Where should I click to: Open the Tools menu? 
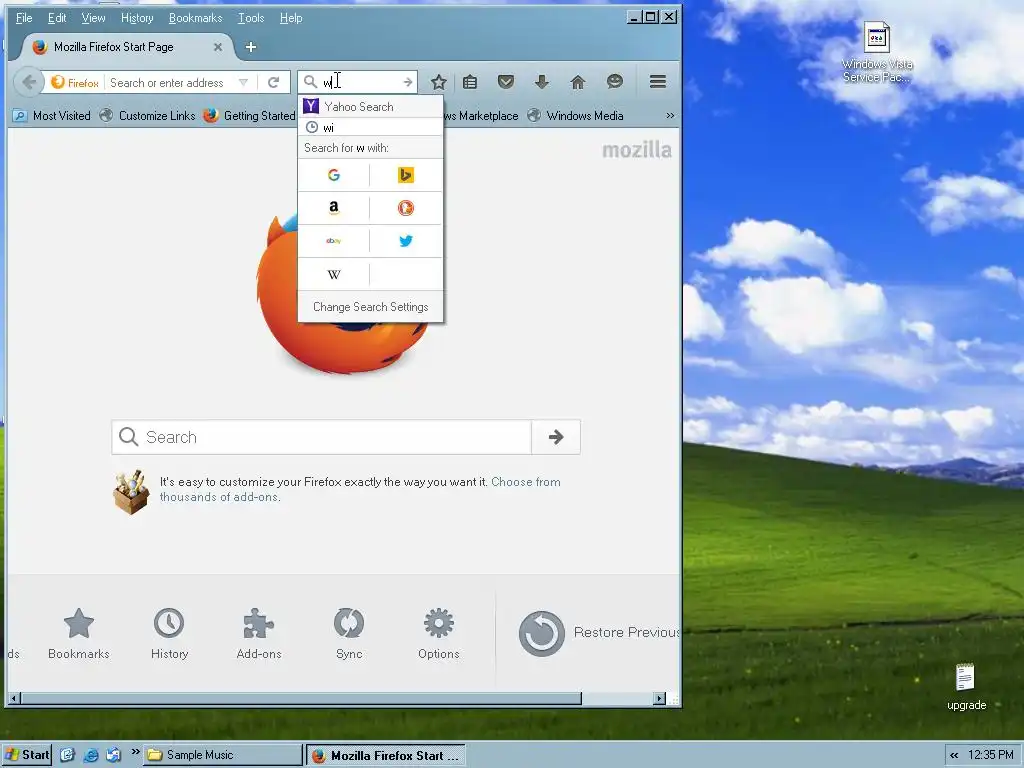(x=251, y=18)
